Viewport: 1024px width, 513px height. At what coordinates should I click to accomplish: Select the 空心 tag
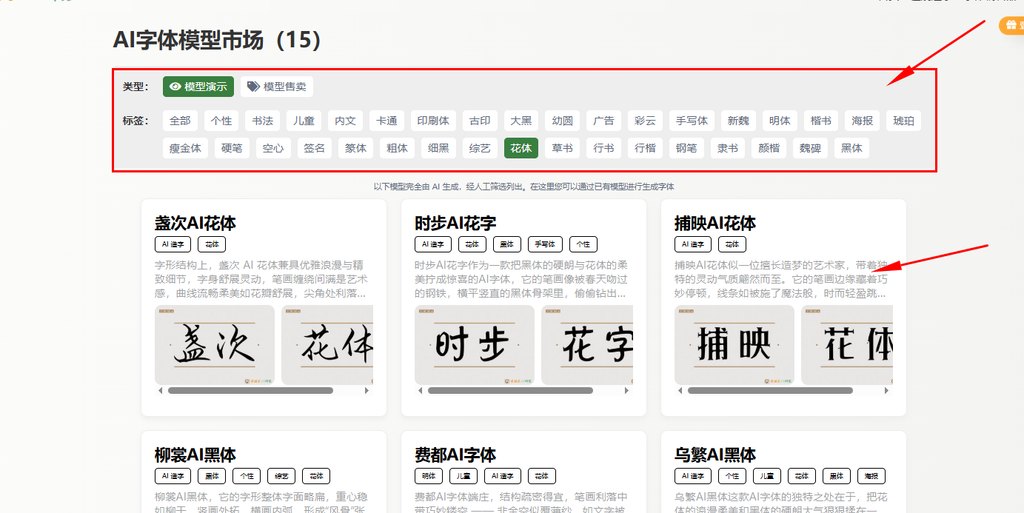click(x=273, y=148)
